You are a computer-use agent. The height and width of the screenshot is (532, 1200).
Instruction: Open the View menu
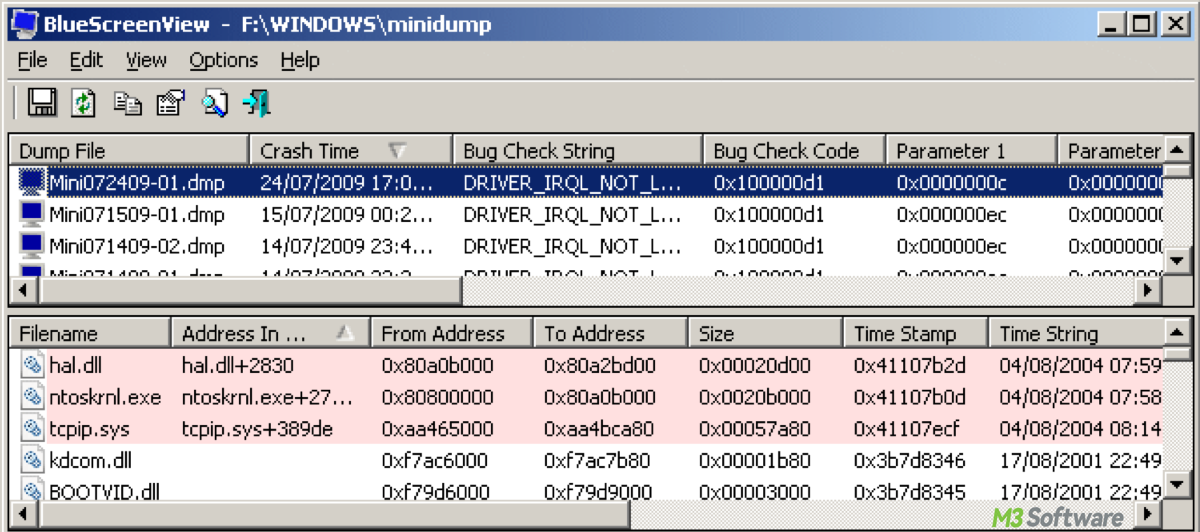(x=146, y=60)
